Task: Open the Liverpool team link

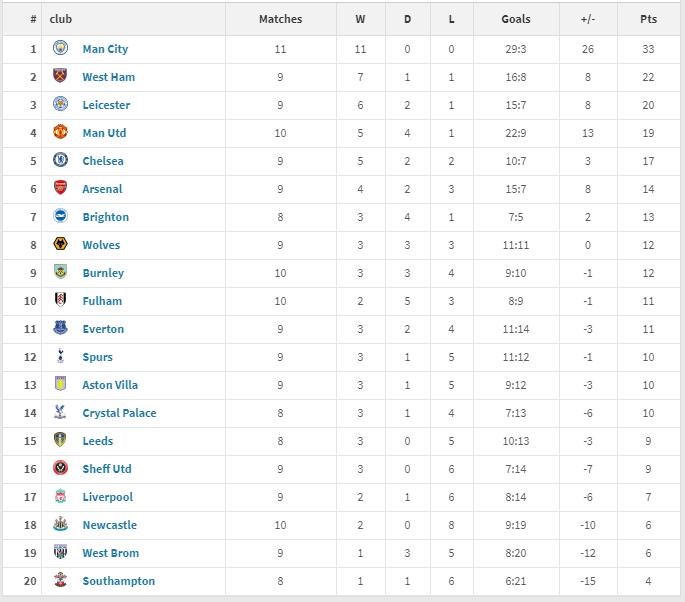Action: coord(107,497)
